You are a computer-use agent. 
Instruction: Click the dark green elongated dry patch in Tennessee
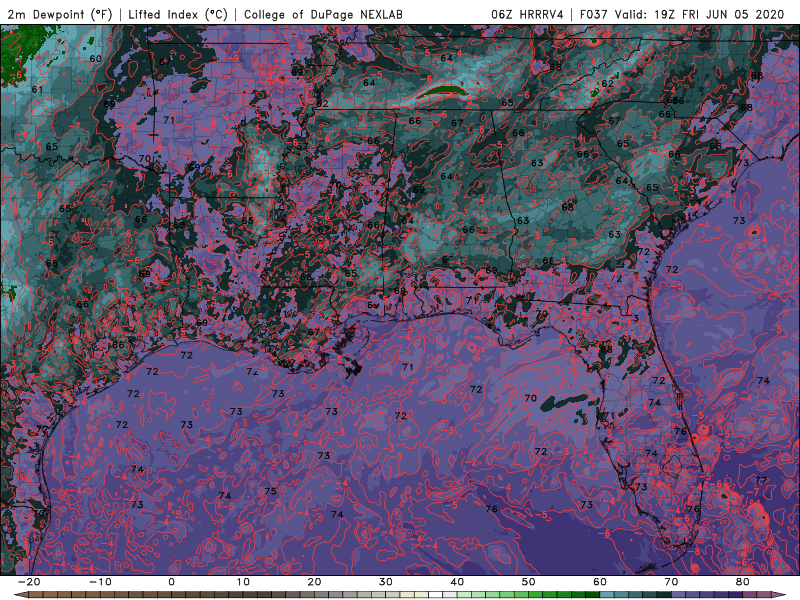click(441, 92)
